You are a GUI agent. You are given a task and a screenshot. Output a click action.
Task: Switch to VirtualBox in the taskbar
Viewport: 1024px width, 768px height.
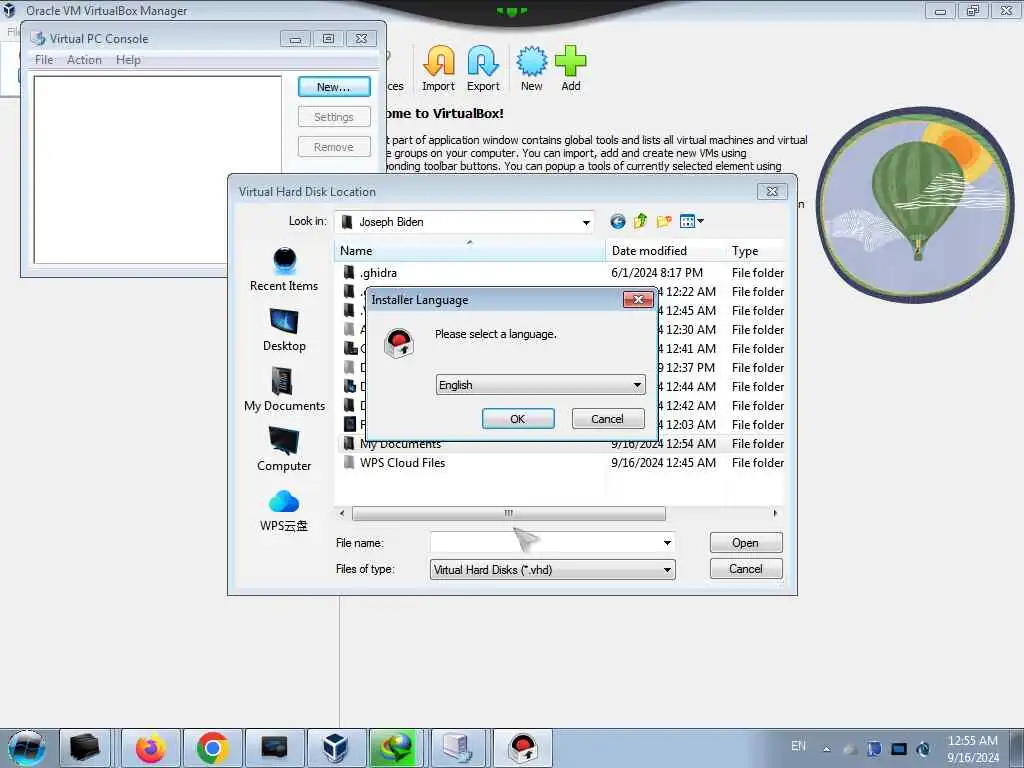336,748
